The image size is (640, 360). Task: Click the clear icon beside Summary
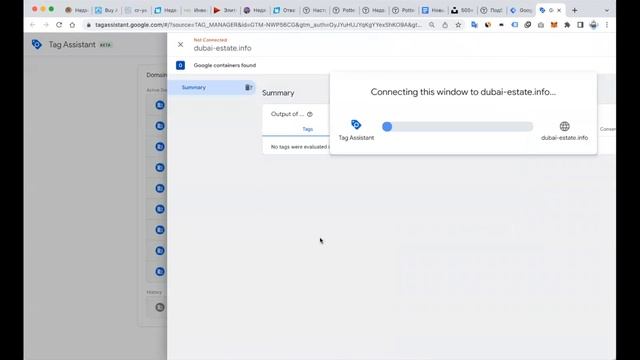tap(248, 87)
